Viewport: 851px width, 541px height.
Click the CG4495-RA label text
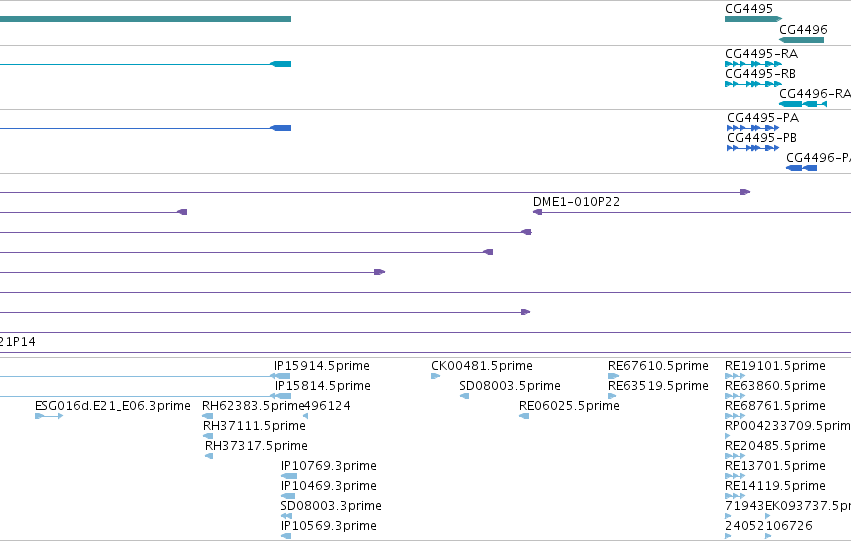click(x=761, y=54)
